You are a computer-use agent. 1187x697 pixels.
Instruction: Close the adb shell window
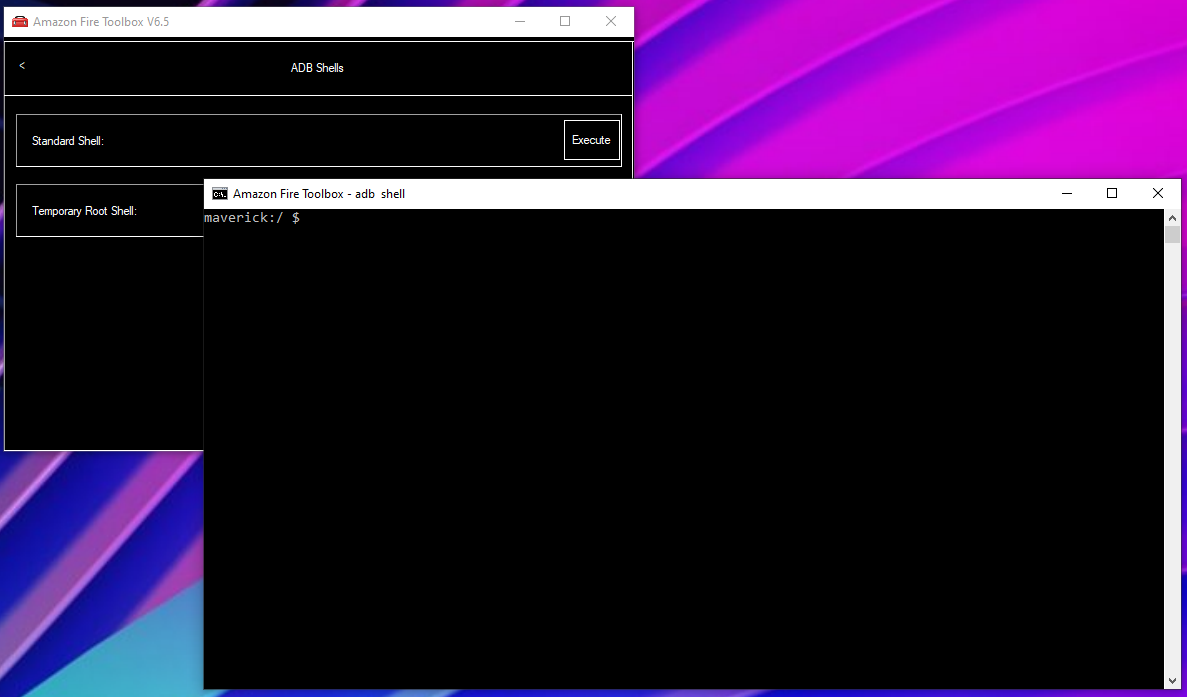click(1157, 194)
